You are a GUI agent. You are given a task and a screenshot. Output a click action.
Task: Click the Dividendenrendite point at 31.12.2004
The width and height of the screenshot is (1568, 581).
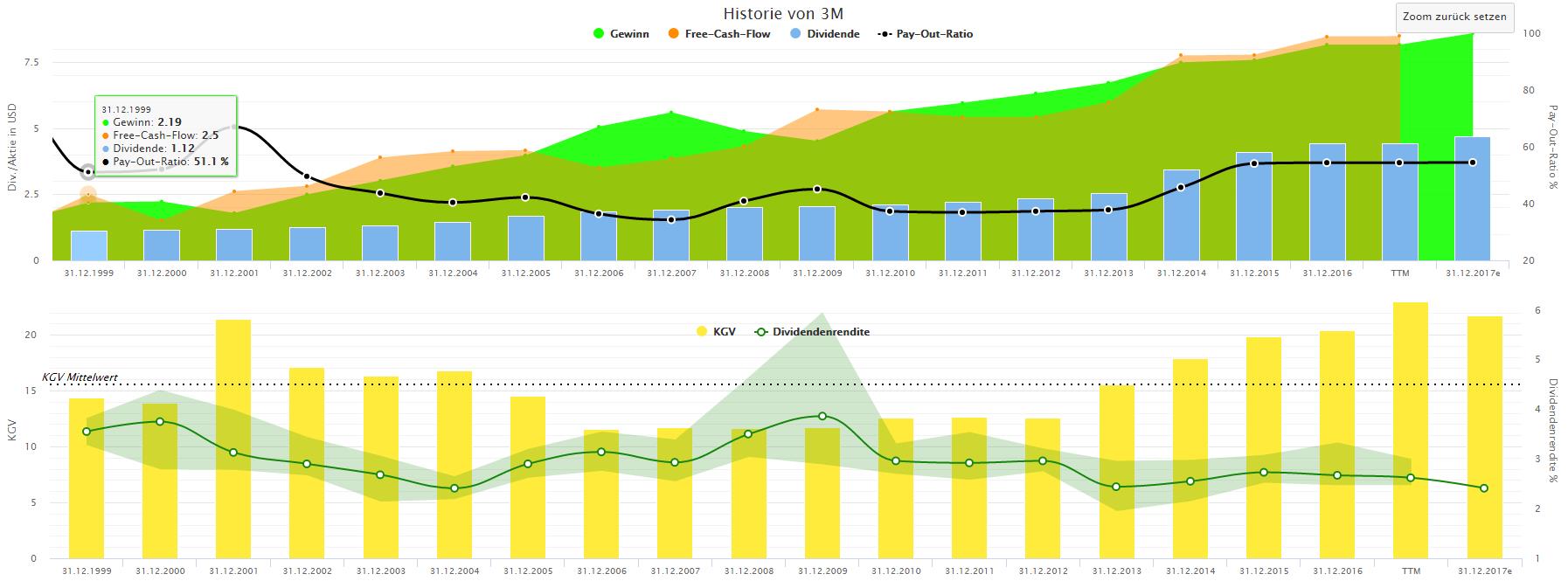(x=454, y=488)
